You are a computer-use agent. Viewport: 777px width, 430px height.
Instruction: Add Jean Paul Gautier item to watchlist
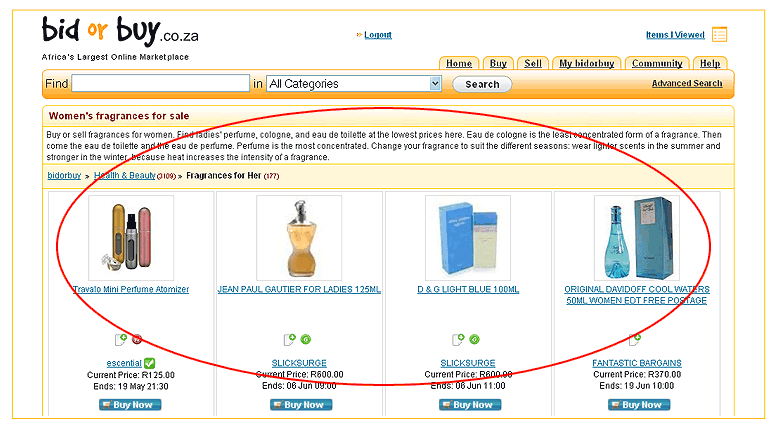pyautogui.click(x=289, y=339)
